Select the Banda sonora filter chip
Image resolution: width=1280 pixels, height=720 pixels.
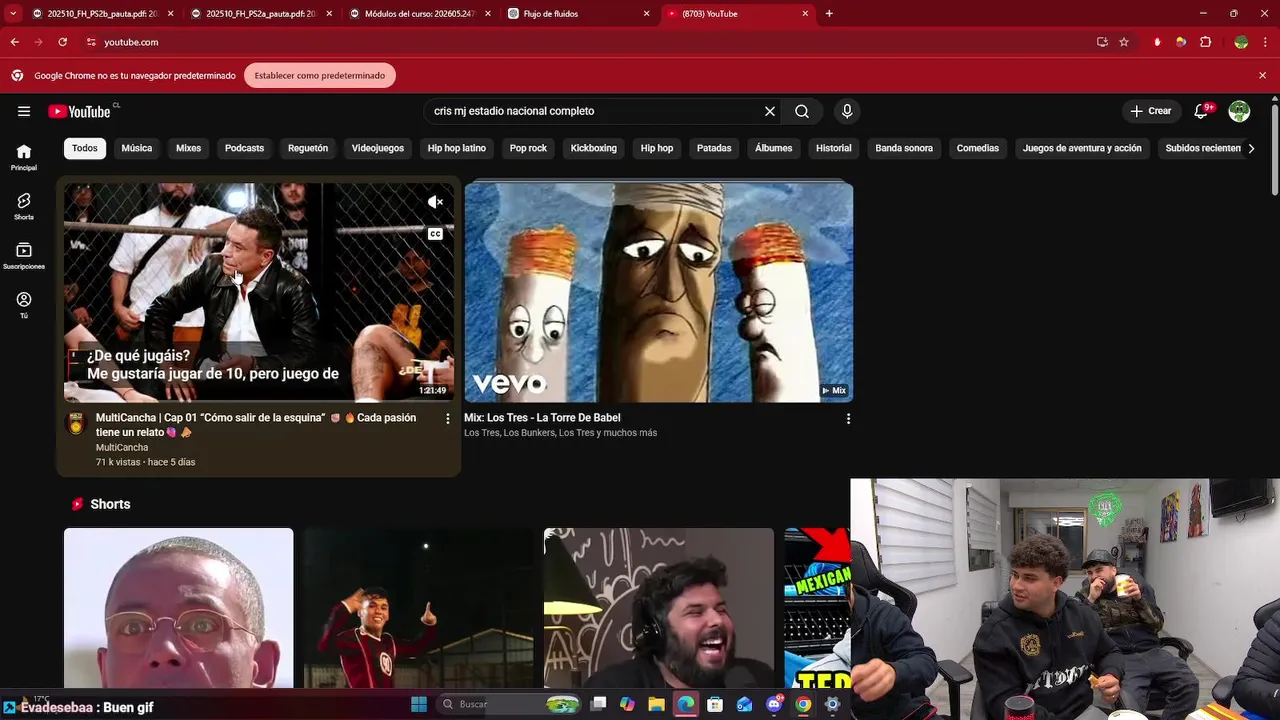point(904,148)
